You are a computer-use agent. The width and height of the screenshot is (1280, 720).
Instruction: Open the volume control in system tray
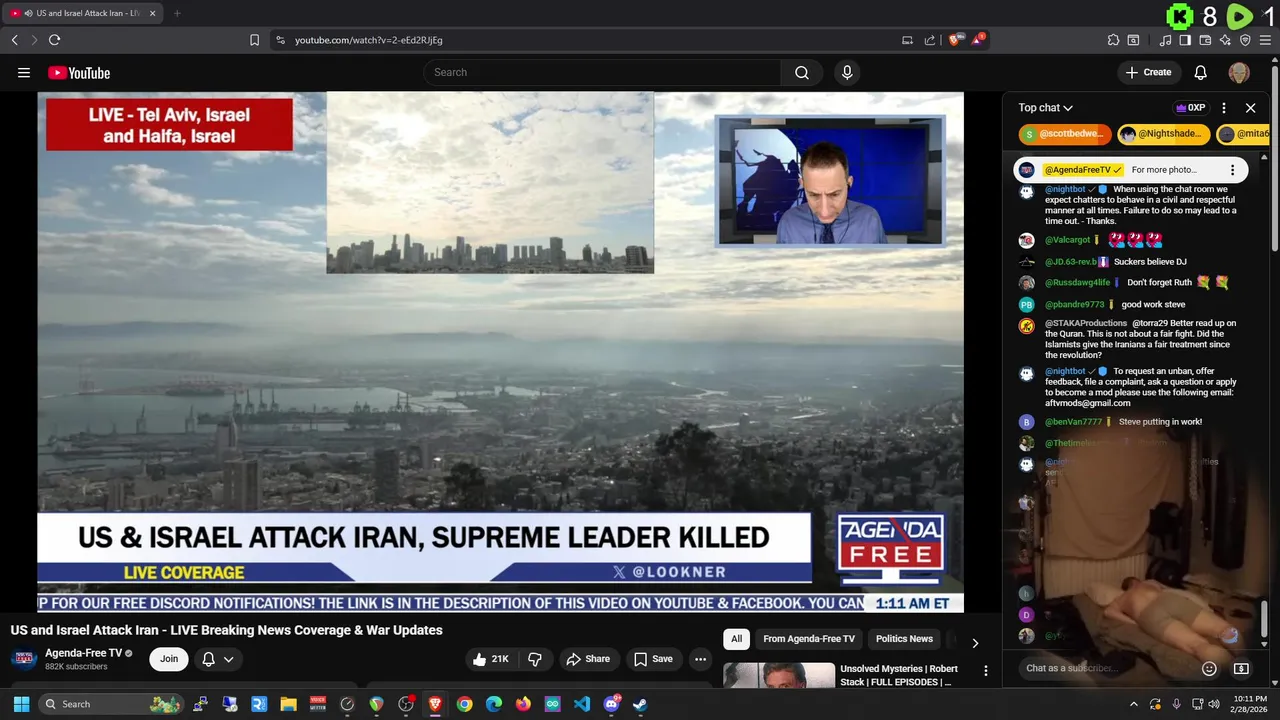1215,704
